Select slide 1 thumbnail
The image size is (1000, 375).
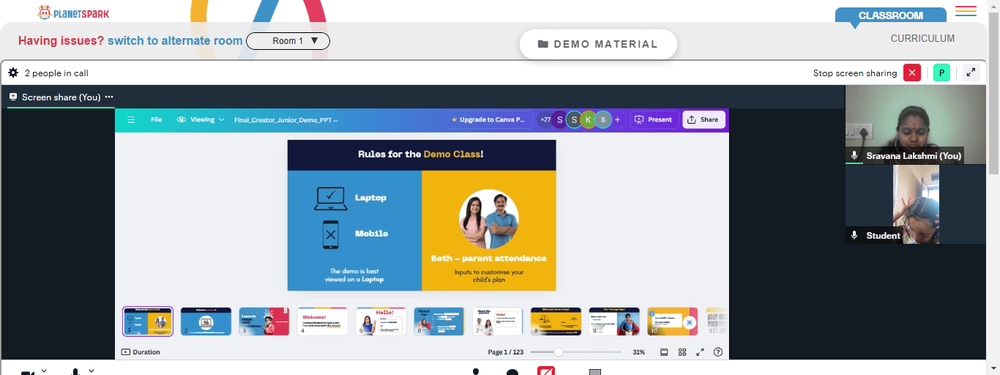(147, 321)
